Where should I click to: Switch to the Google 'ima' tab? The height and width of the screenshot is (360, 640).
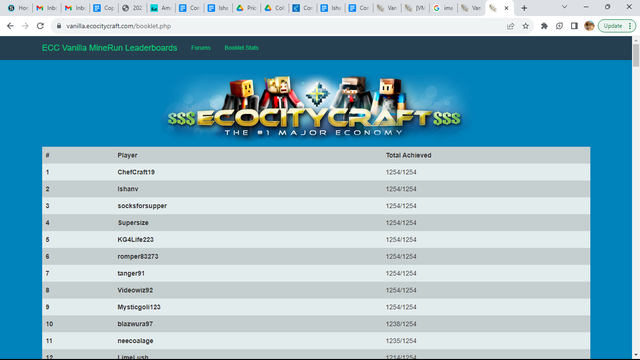[443, 8]
